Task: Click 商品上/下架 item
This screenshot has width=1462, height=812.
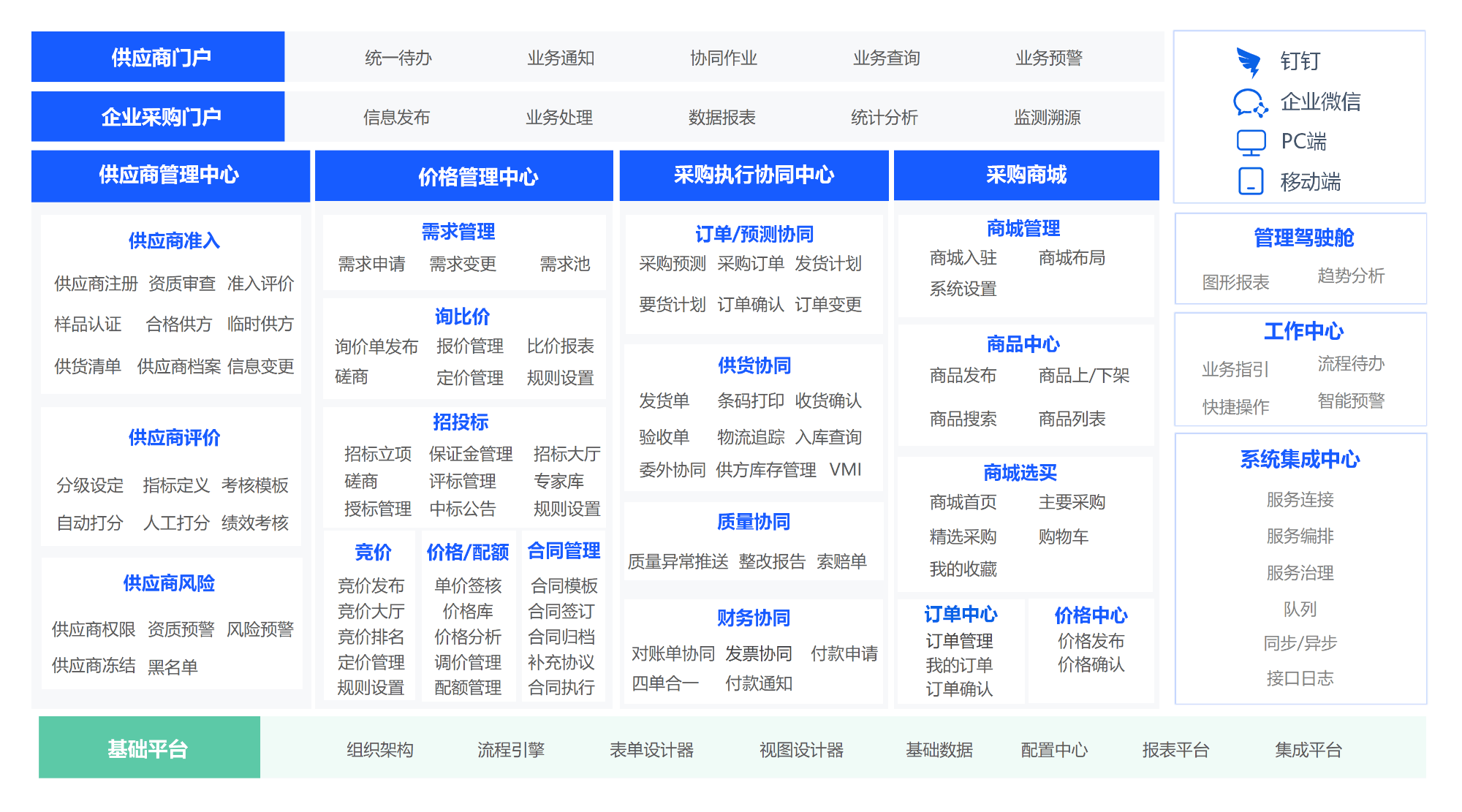Action: coord(1084,376)
